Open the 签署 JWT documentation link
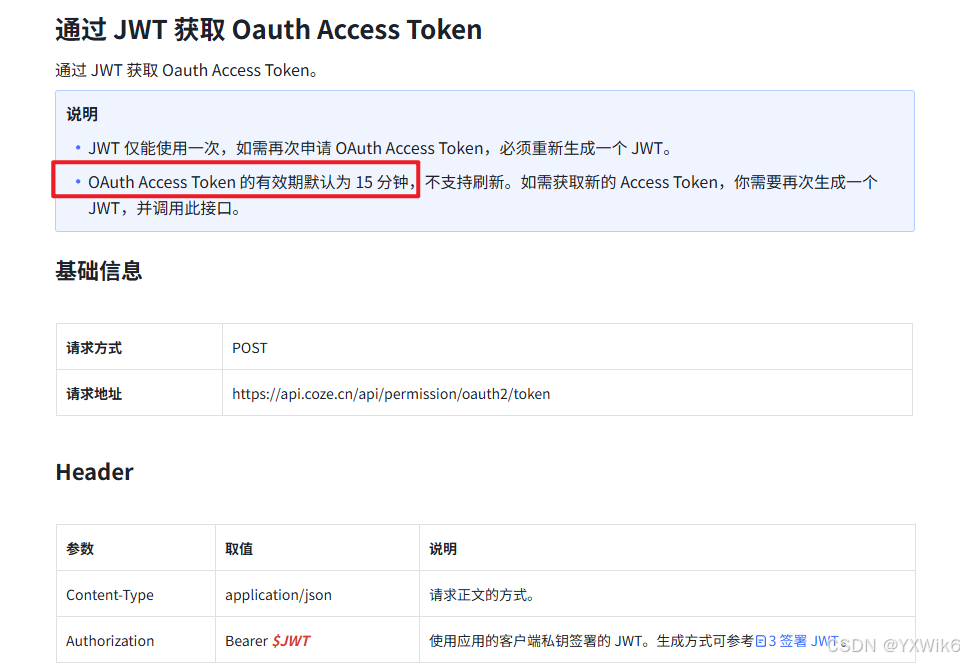This screenshot has height=663, width=964. 802,641
